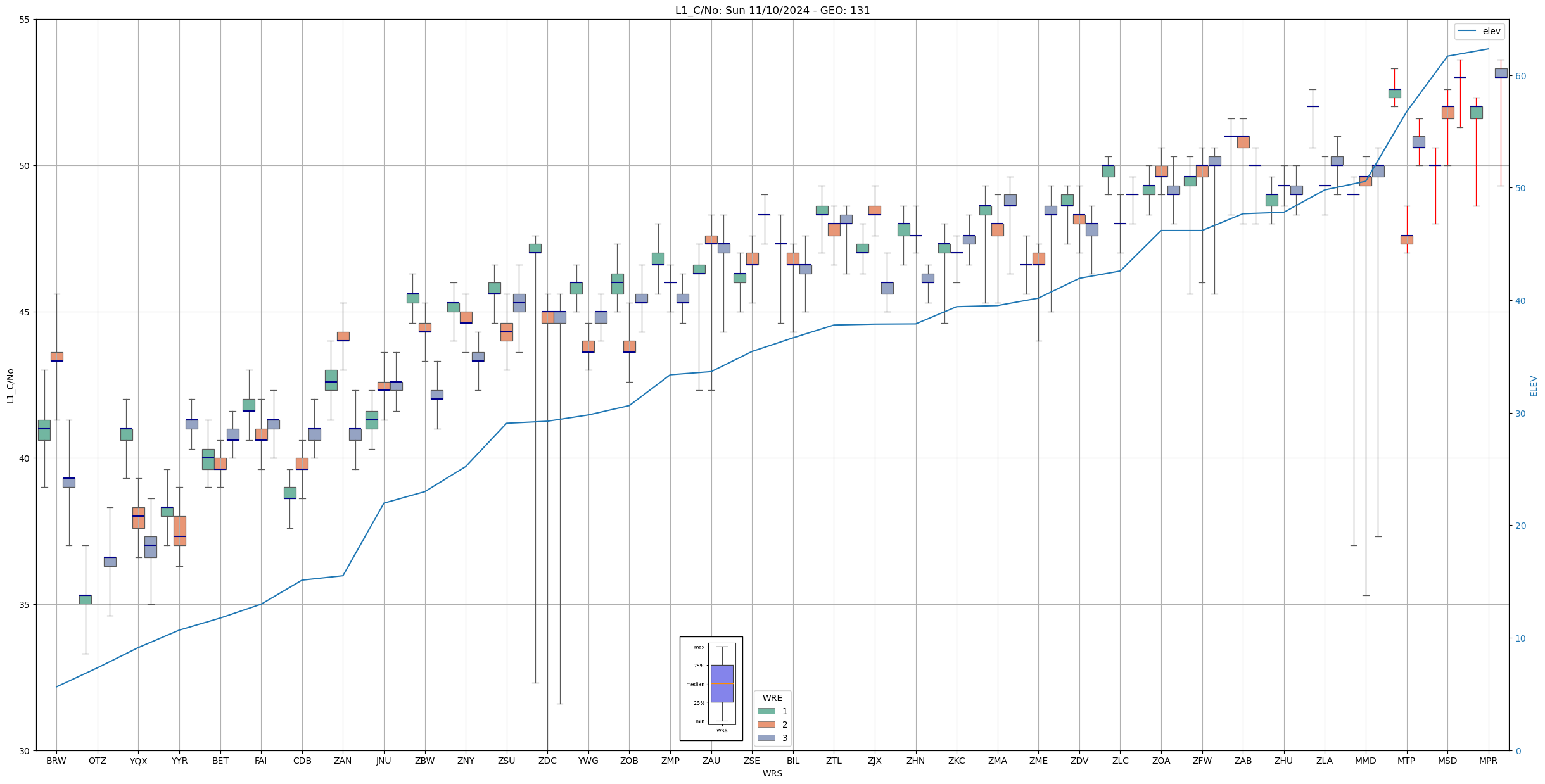Click the ZAU x-axis station label

point(711,761)
